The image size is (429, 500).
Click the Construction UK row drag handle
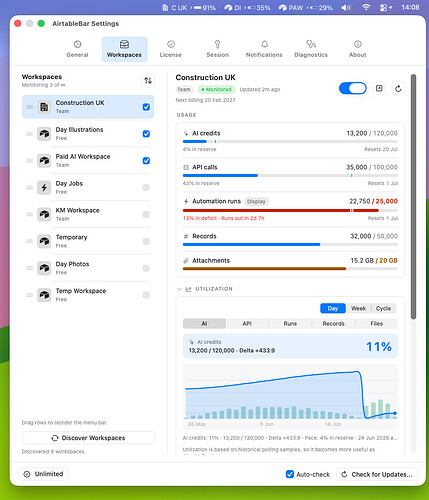point(30,107)
